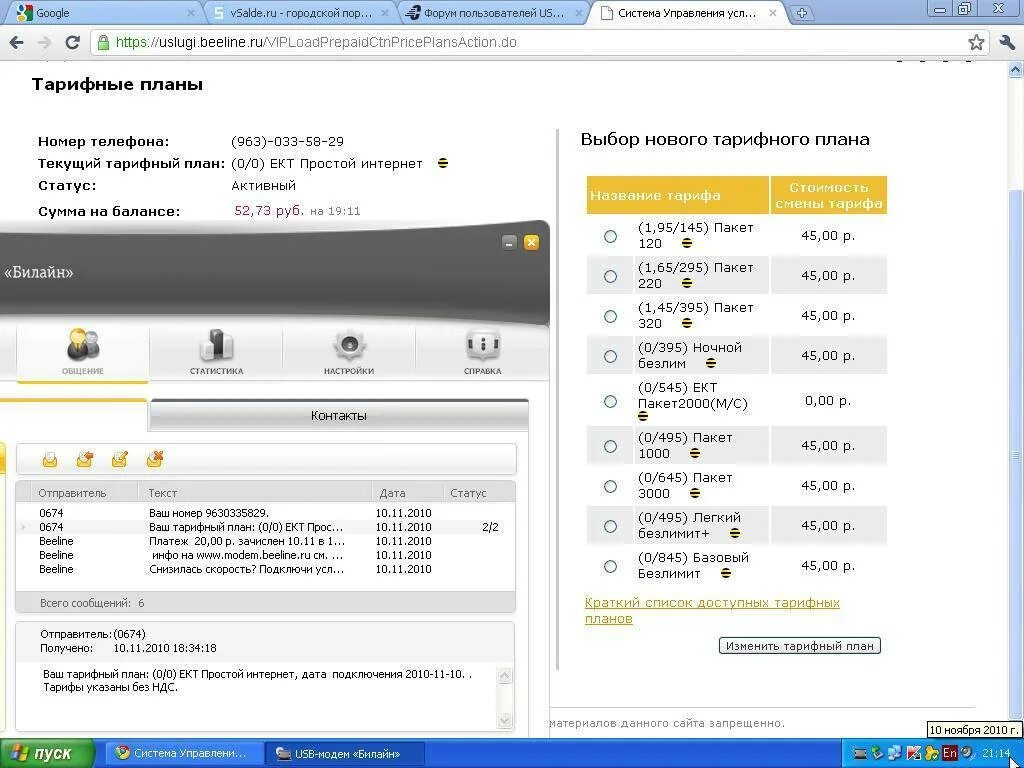Switch to USB-модем «Билайн» taskbar item
Screen dimensions: 1024x768
(345, 754)
